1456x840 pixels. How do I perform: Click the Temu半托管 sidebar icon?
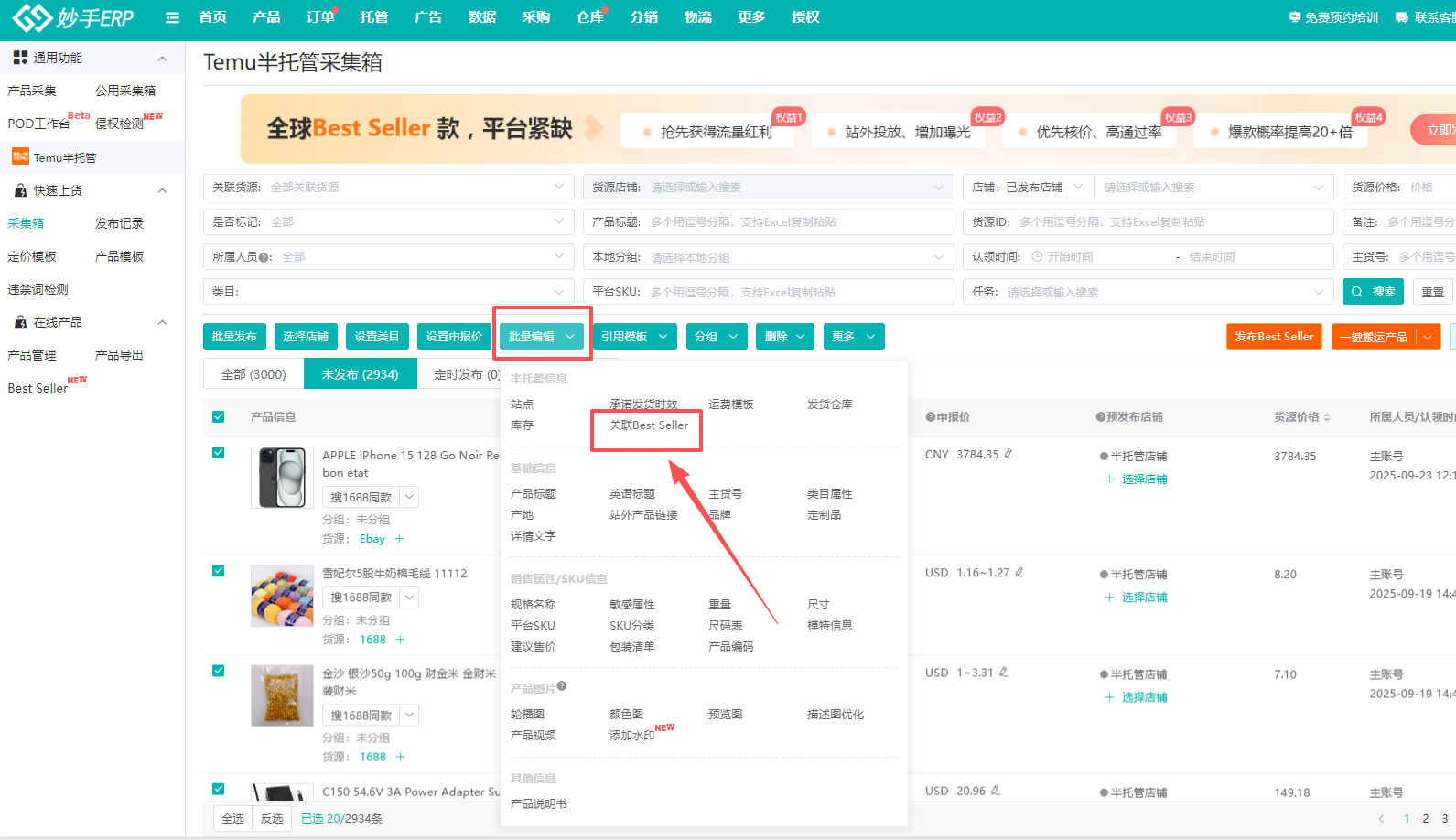20,156
